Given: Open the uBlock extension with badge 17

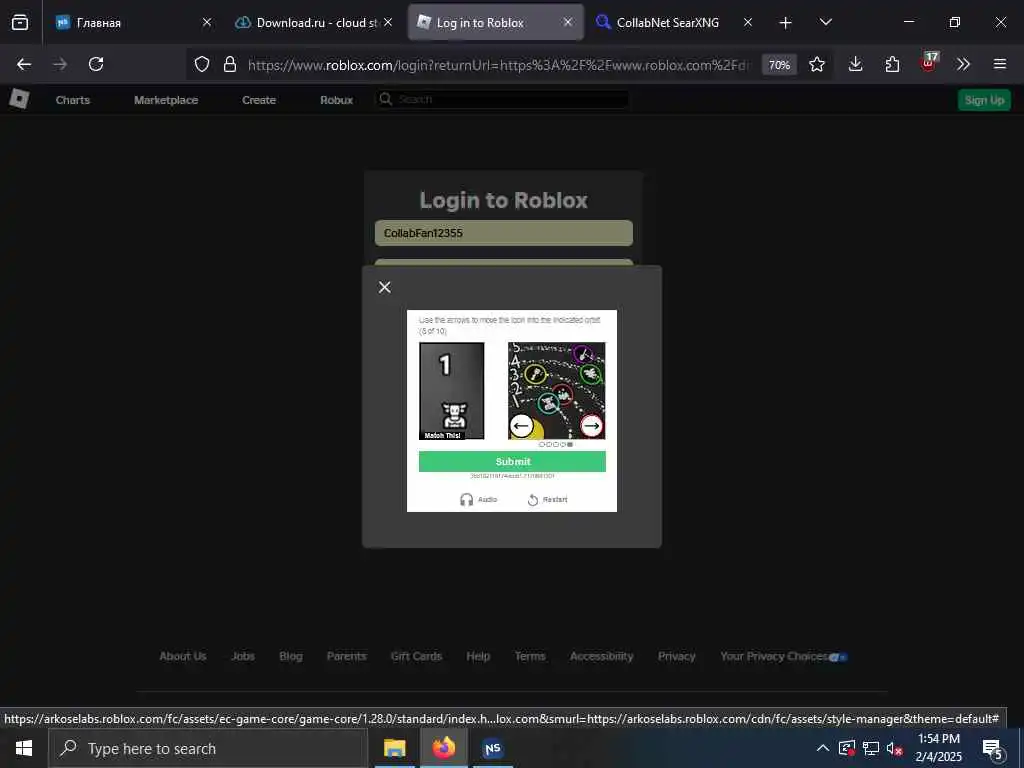Looking at the screenshot, I should point(928,63).
